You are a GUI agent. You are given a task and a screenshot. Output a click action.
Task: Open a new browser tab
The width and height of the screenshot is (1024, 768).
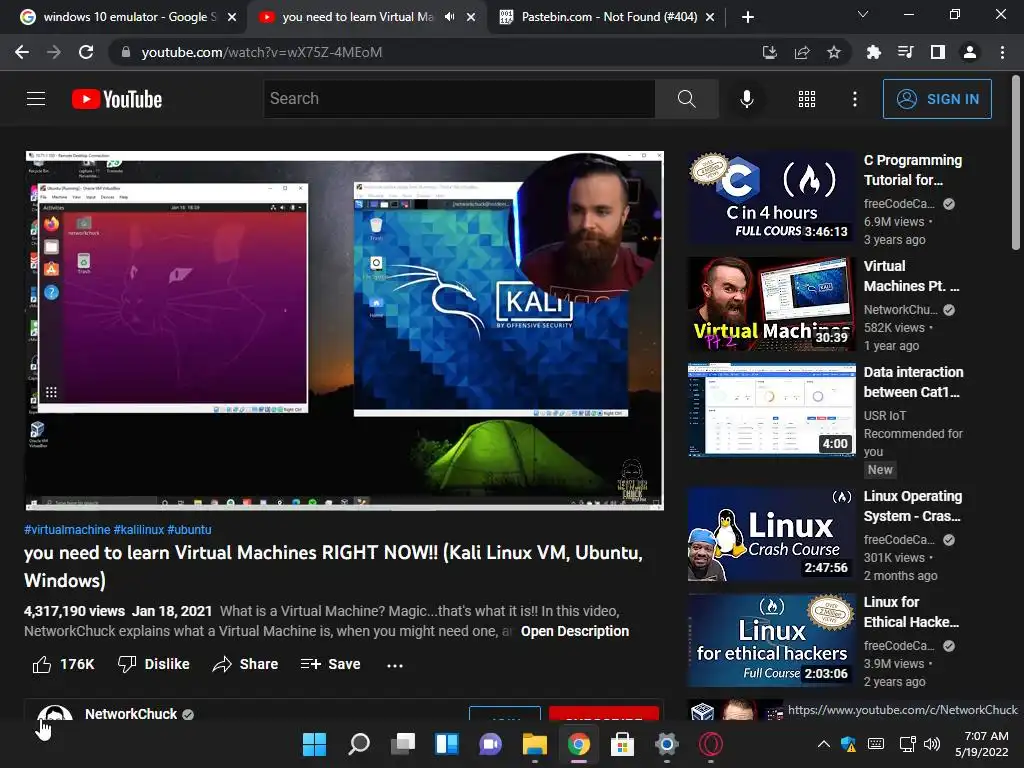click(748, 17)
